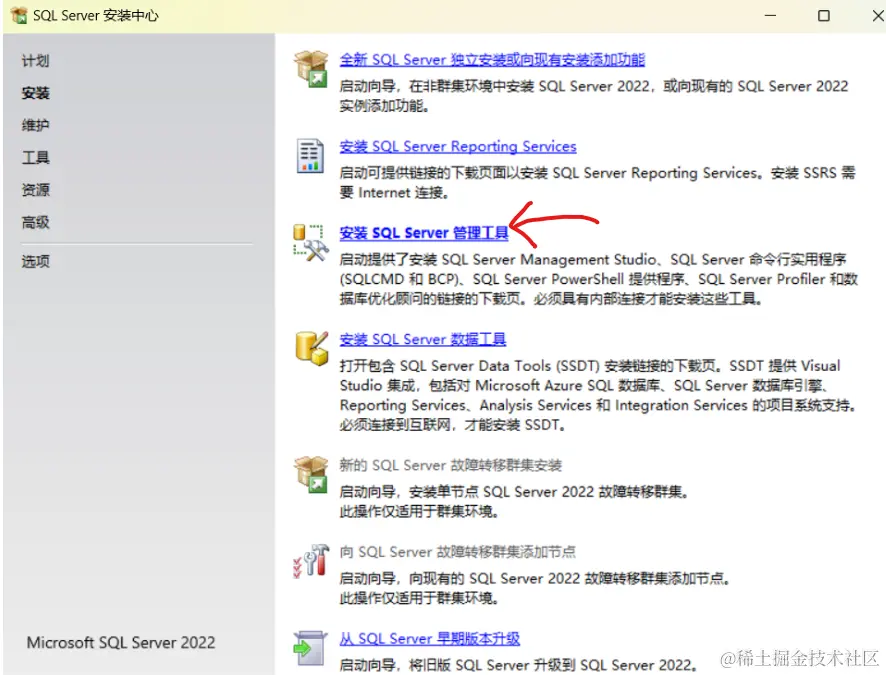Viewport: 886px width, 675px height.
Task: Open the 高级 sidebar page
Action: [35, 222]
